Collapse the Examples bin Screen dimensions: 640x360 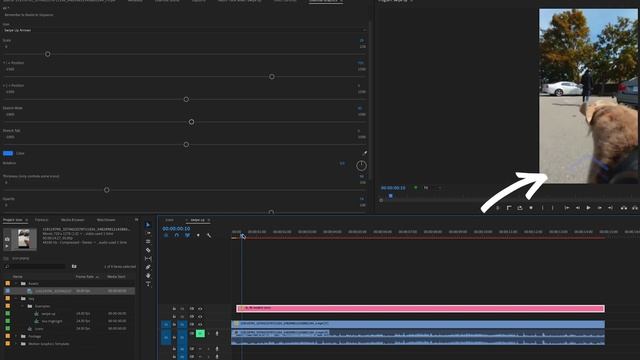[x=23, y=306]
